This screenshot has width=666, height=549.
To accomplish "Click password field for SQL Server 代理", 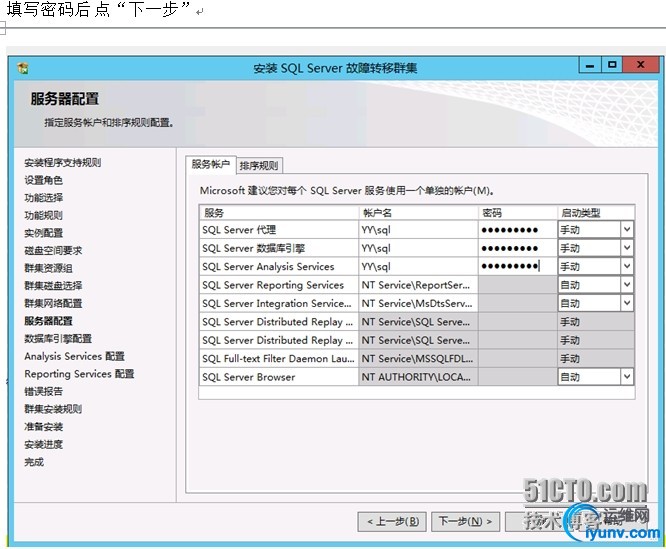I will 517,230.
